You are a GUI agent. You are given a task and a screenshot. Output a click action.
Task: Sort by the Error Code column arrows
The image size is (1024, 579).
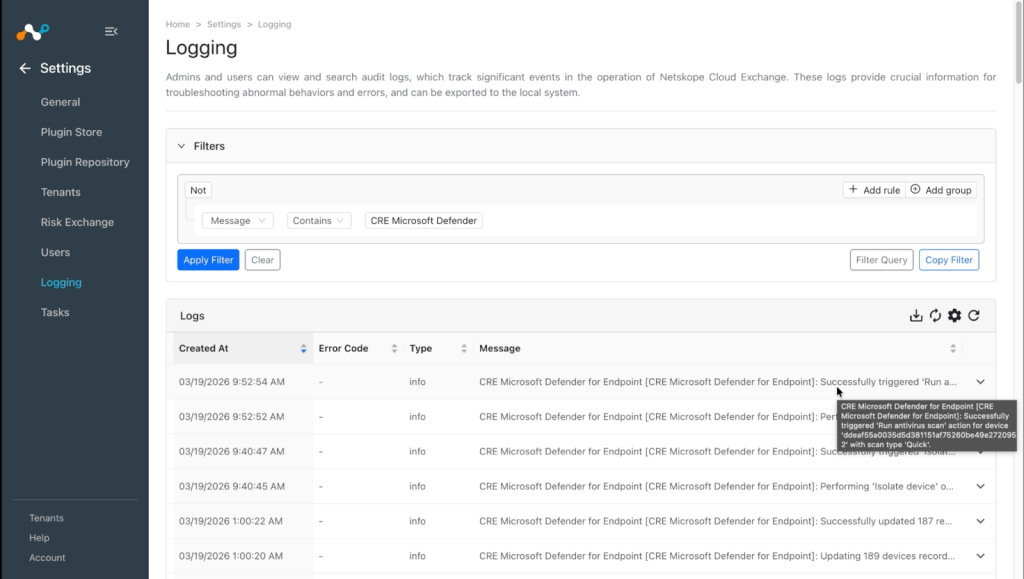(394, 349)
